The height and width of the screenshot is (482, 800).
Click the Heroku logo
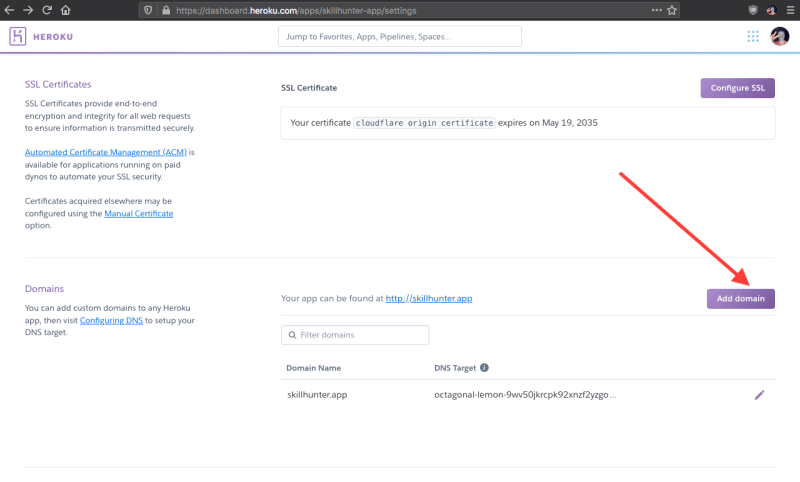pos(17,36)
